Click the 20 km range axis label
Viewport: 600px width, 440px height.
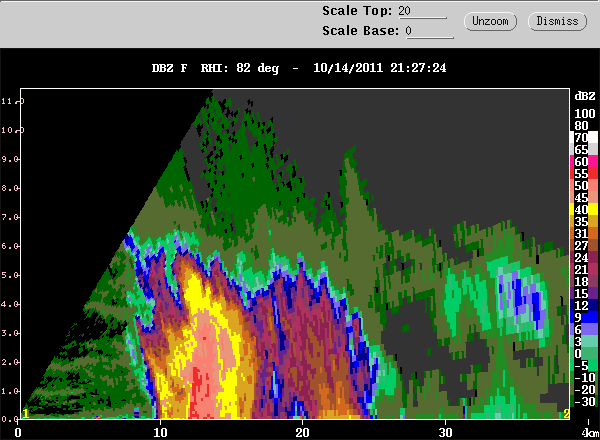pyautogui.click(x=302, y=432)
